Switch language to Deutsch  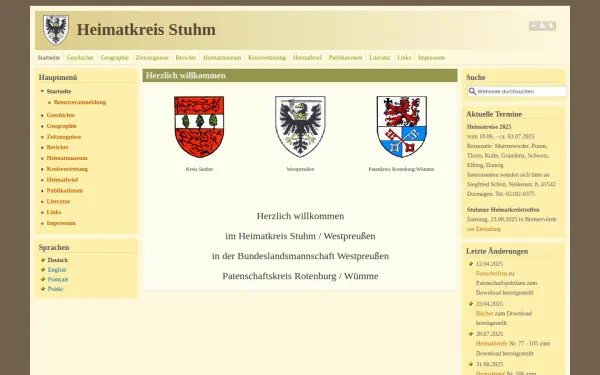click(x=57, y=260)
